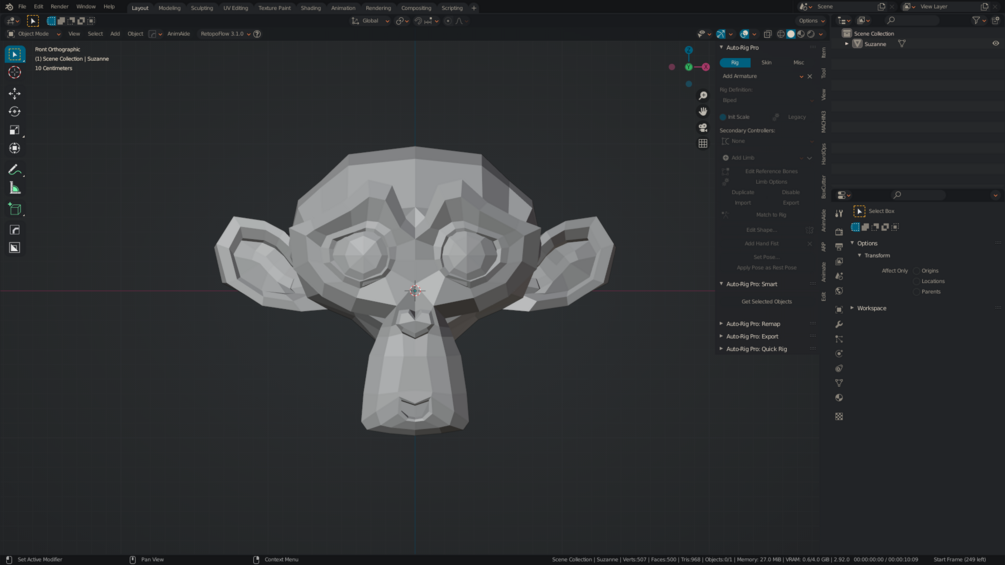1005x565 pixels.
Task: Open the UV Editing workspace tab
Action: pyautogui.click(x=236, y=8)
